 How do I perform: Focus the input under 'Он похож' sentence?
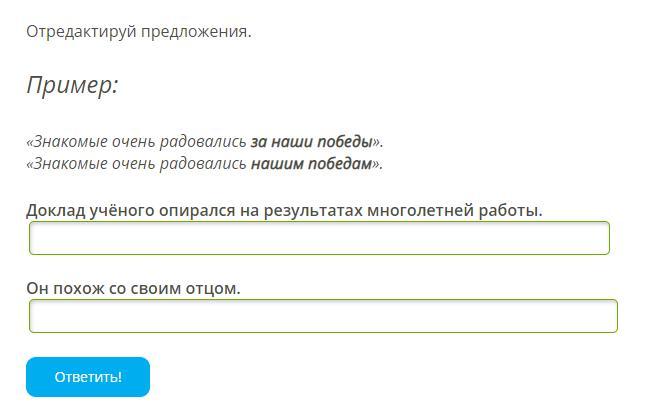323,316
